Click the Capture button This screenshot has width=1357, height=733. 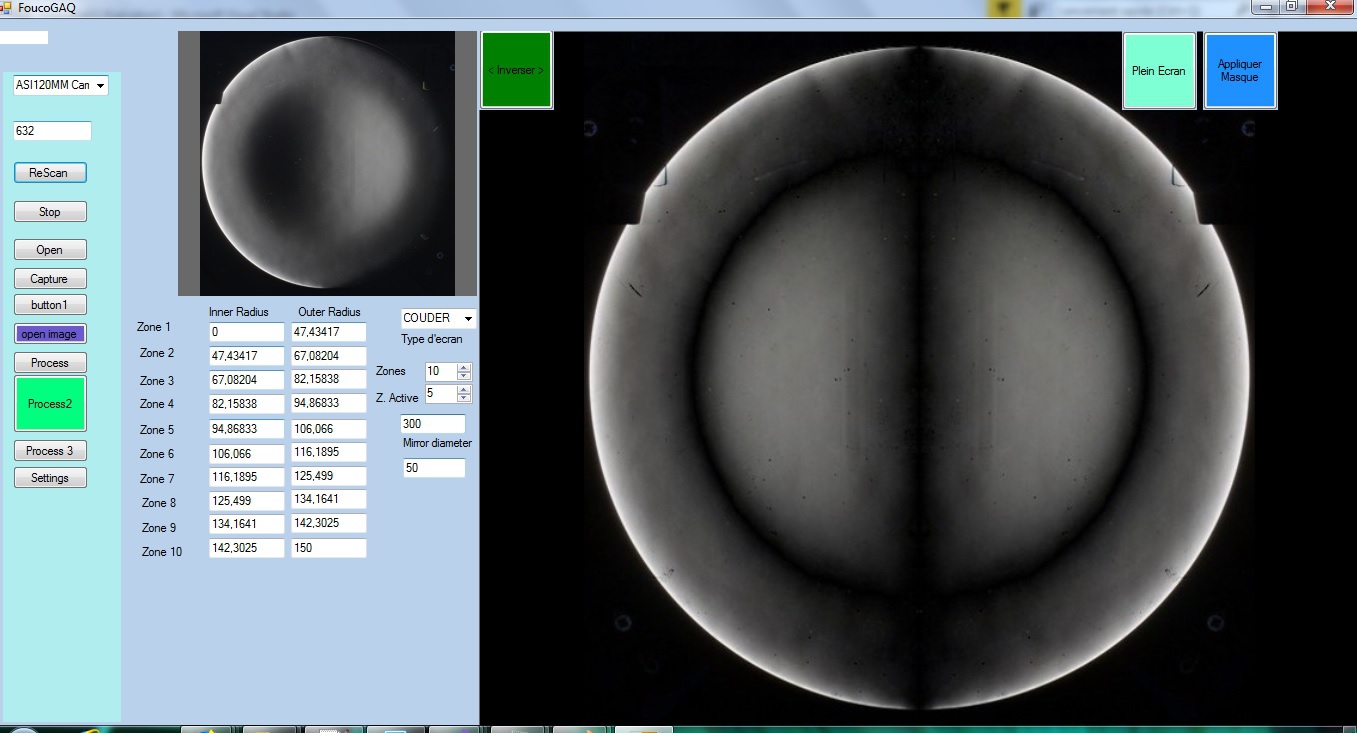coord(50,279)
